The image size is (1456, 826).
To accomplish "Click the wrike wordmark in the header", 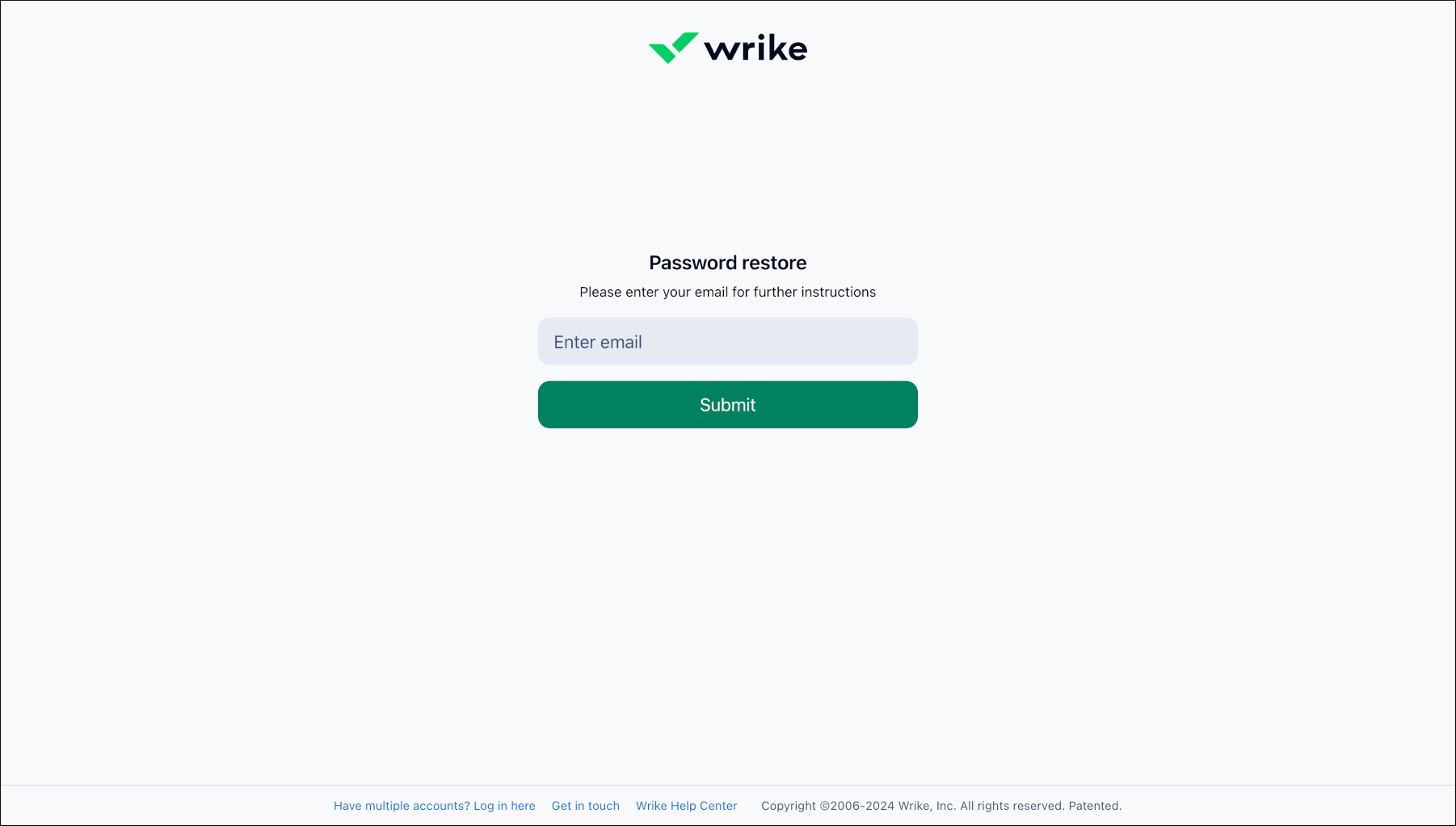I will tap(755, 48).
